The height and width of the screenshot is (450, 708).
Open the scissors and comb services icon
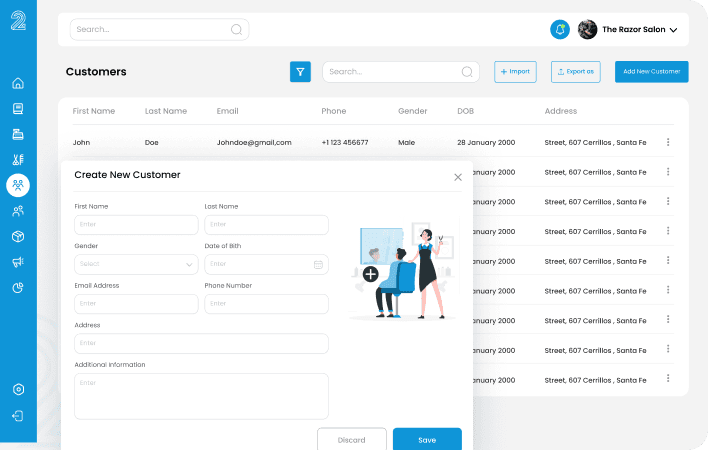18,160
